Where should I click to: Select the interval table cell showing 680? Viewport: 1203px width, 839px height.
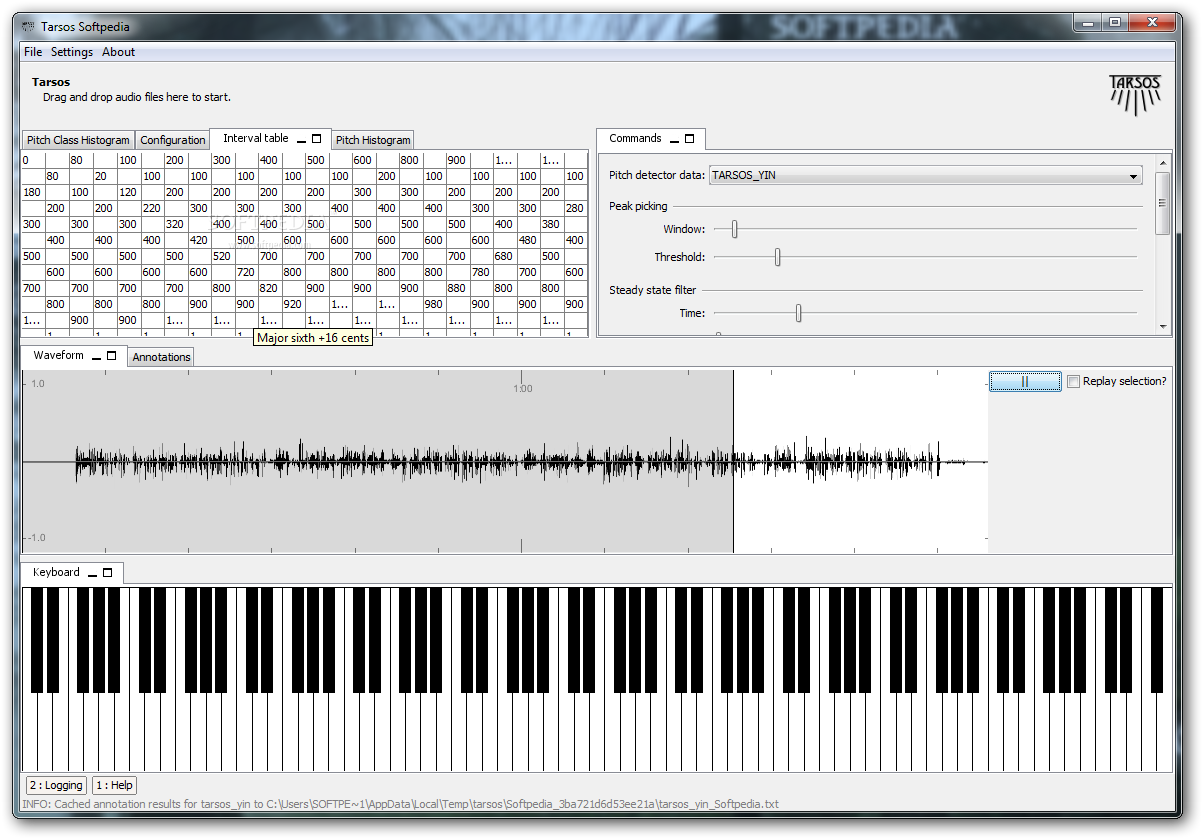505,256
